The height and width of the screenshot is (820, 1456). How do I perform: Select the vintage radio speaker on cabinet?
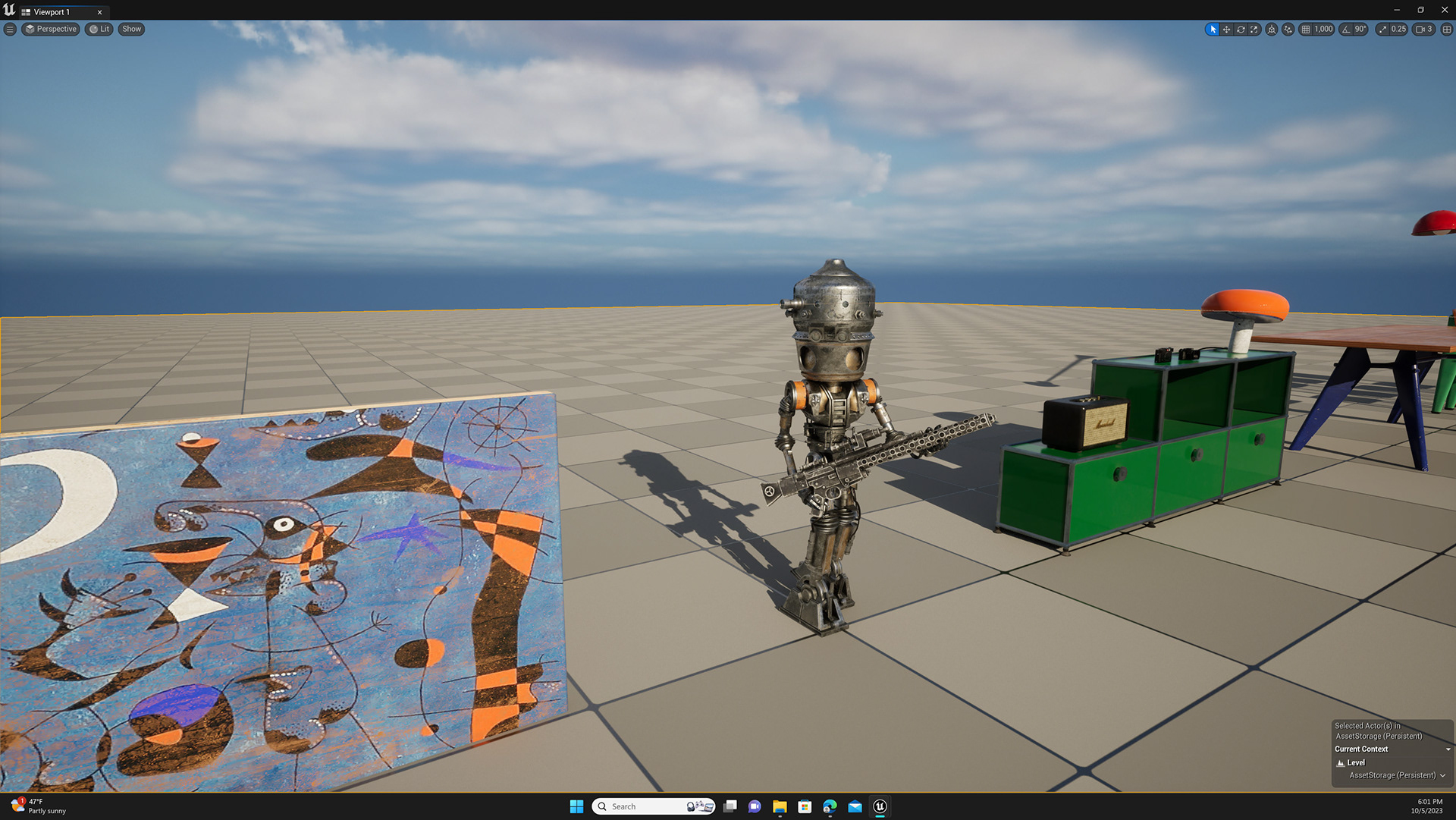tap(1085, 423)
